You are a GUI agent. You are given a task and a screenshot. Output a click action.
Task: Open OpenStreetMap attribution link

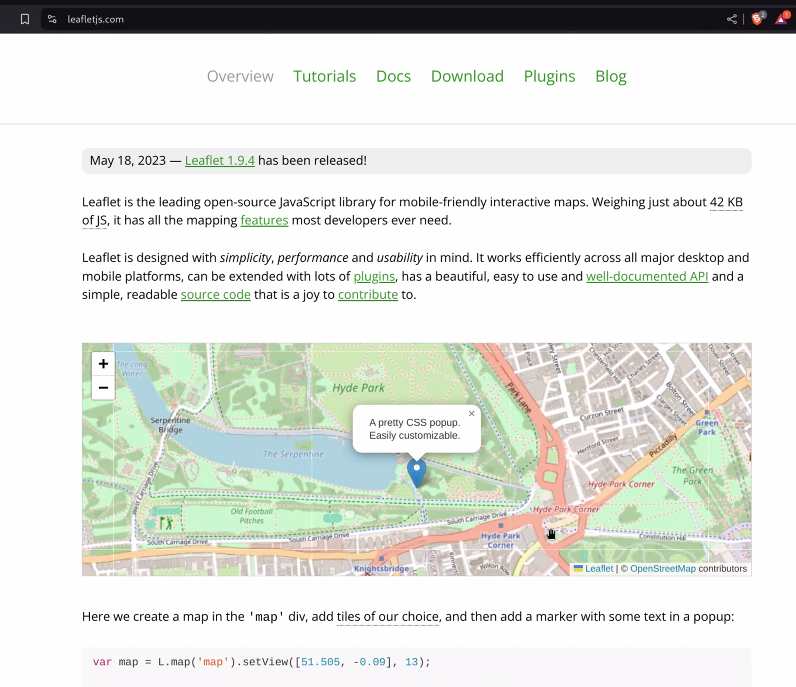click(x=663, y=569)
